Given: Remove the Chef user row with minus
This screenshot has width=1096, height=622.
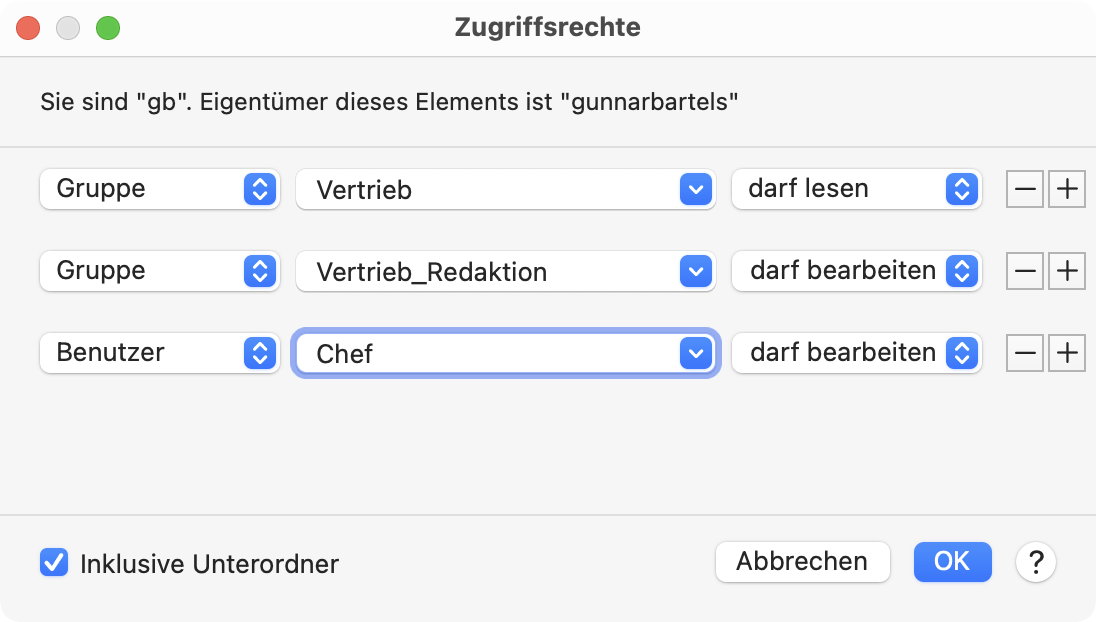Looking at the screenshot, I should click(1025, 353).
